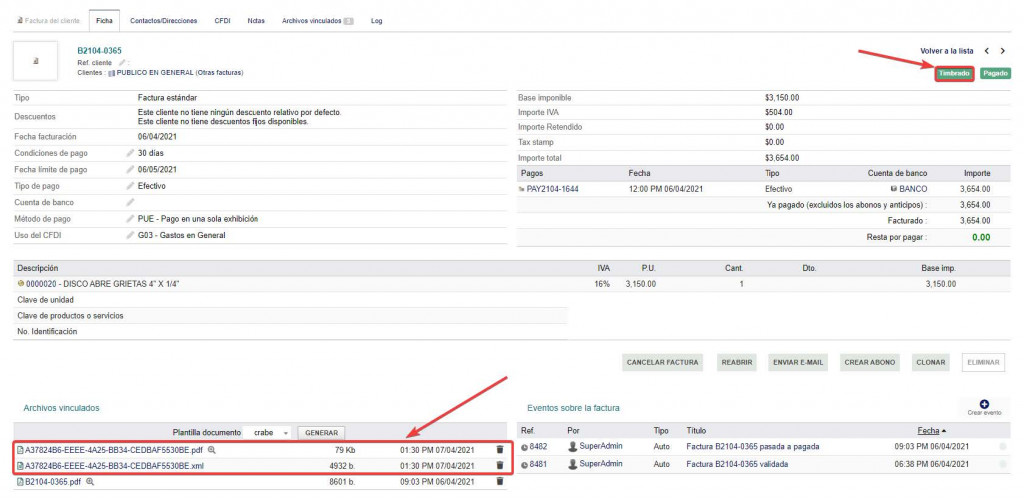1024x501 pixels.
Task: Preview A37824B6 pdf file with magnifier icon
Action: point(212,450)
